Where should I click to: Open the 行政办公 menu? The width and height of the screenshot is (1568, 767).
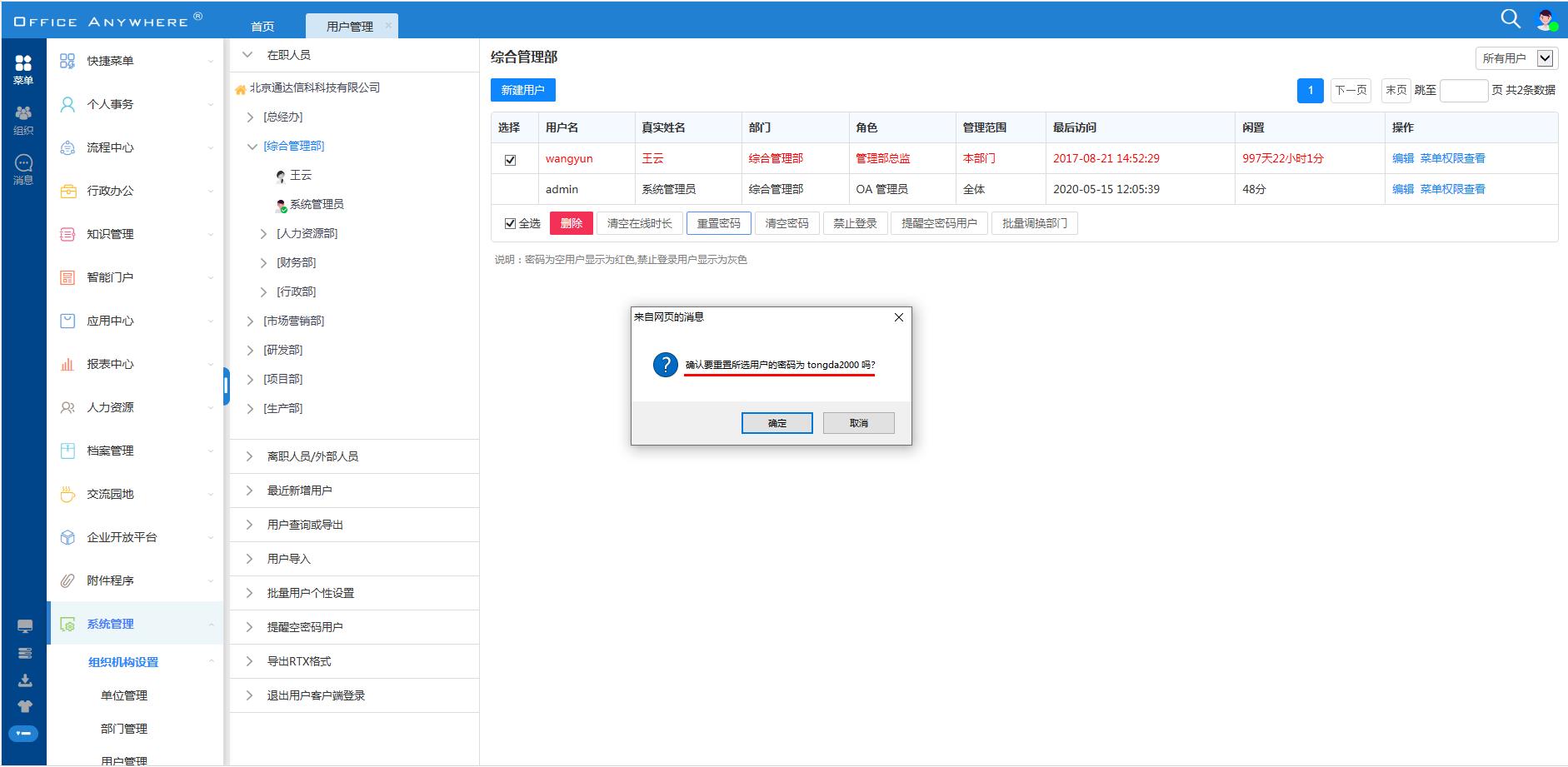110,191
